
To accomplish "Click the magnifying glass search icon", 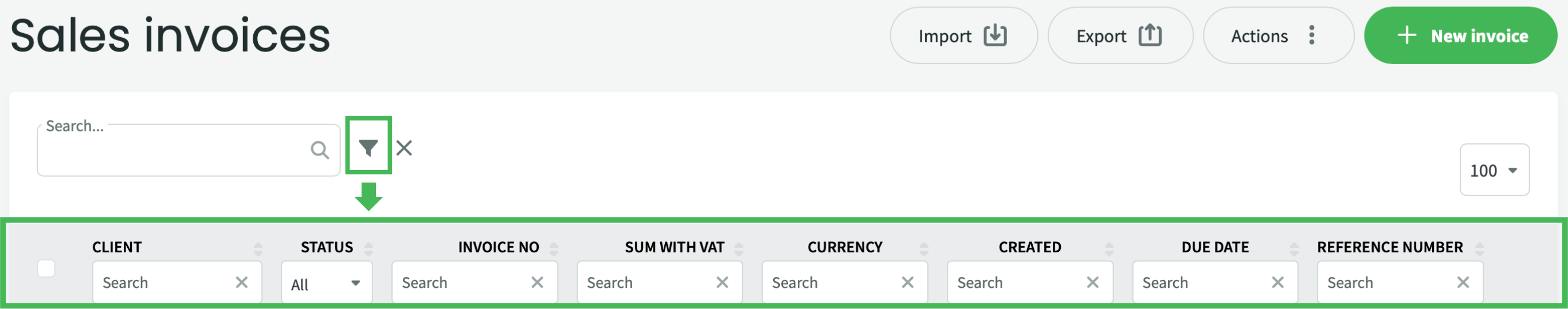I will click(x=320, y=149).
